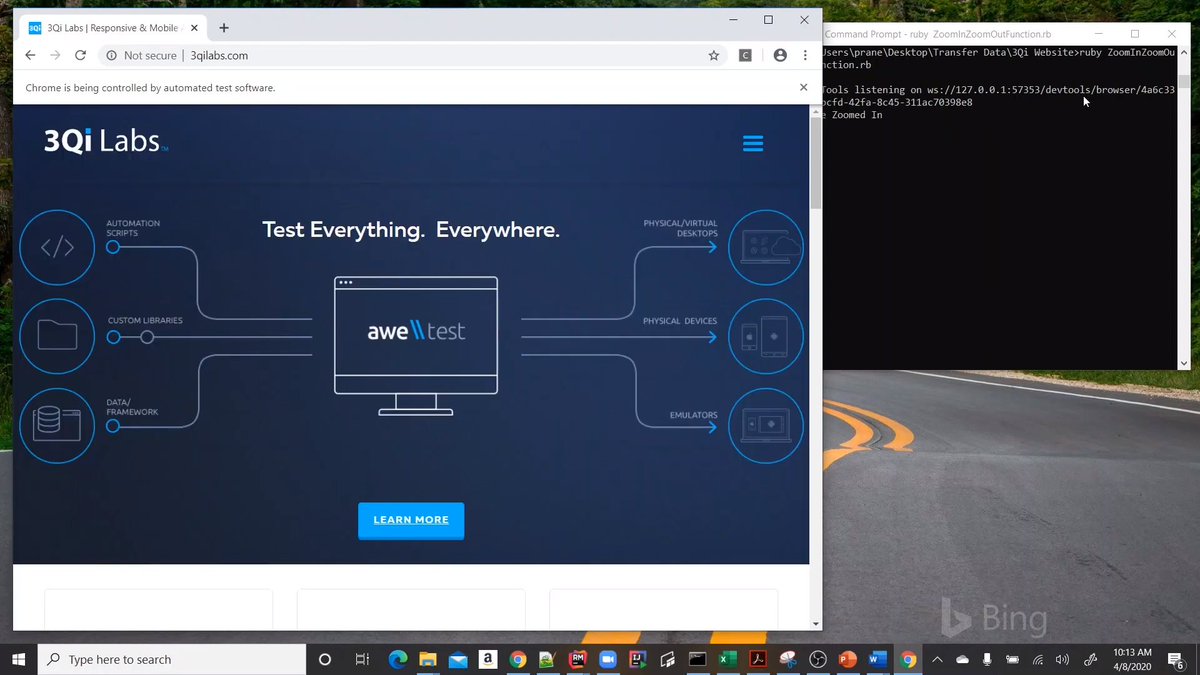Open the taskbar clock showing 10:13 AM
The height and width of the screenshot is (675, 1200).
coord(1132,659)
